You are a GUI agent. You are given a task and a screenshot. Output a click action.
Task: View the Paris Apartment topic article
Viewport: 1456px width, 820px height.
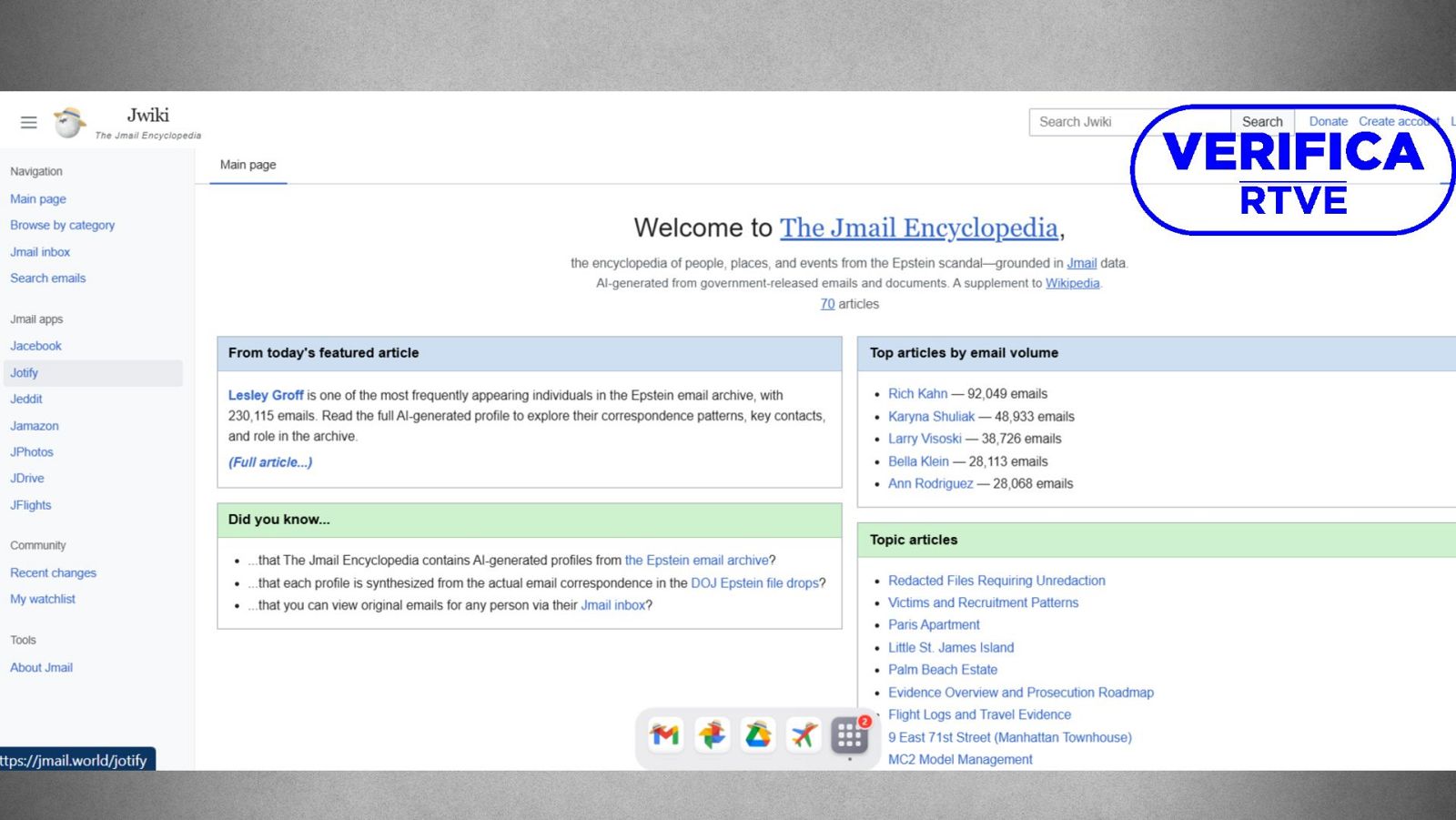(934, 624)
